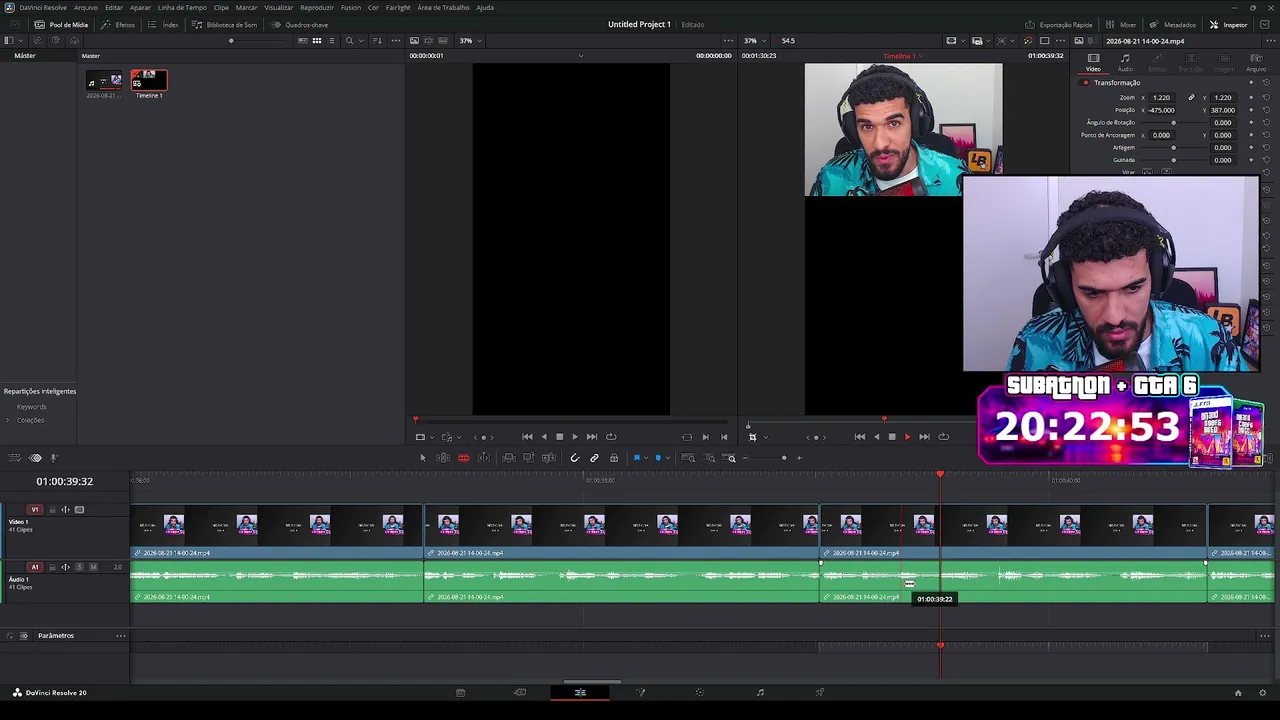
Task: Switch to the Arquivo inspector tab
Action: [1256, 63]
